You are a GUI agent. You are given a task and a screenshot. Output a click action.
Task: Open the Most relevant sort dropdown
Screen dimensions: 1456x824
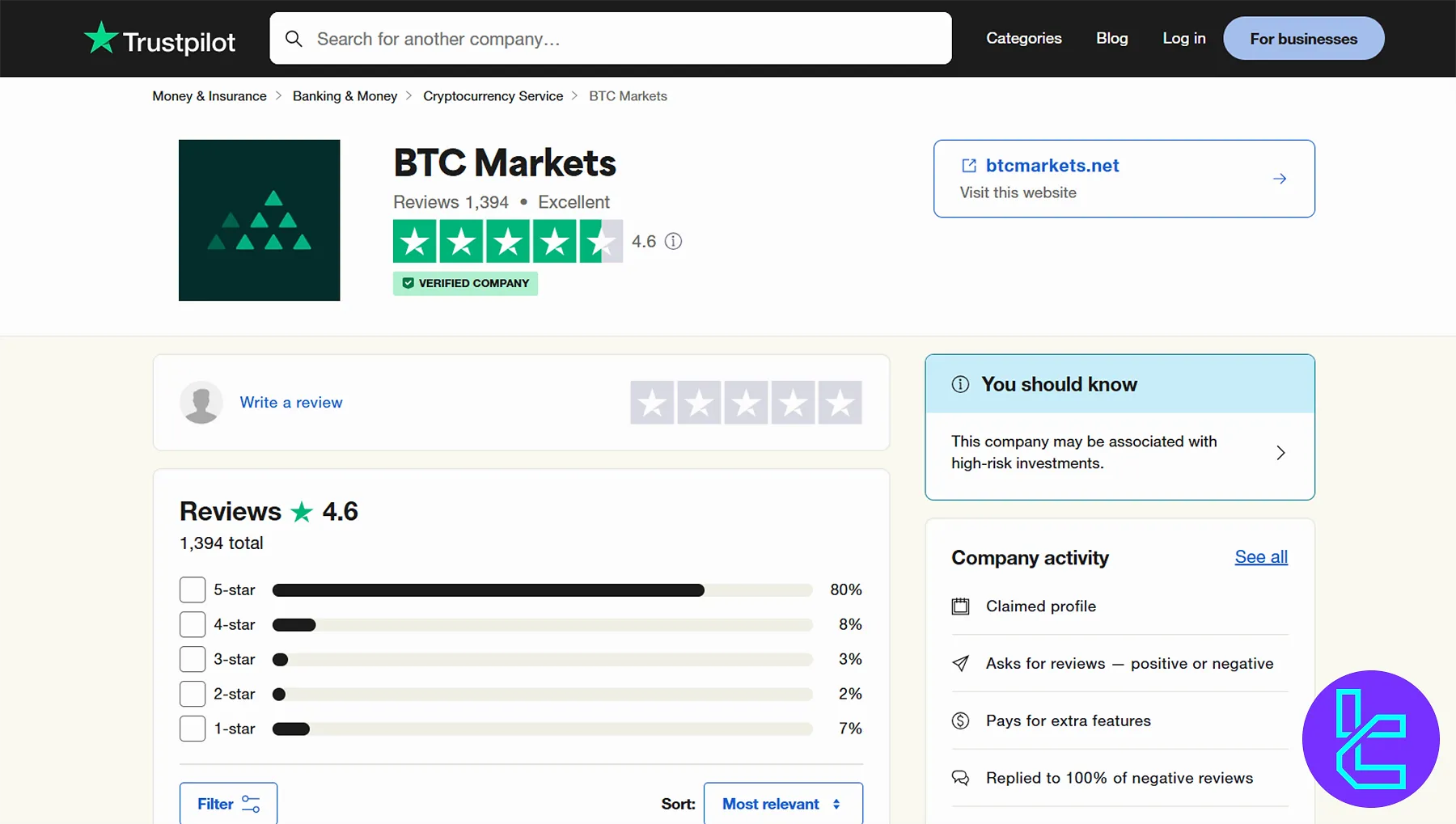(783, 804)
